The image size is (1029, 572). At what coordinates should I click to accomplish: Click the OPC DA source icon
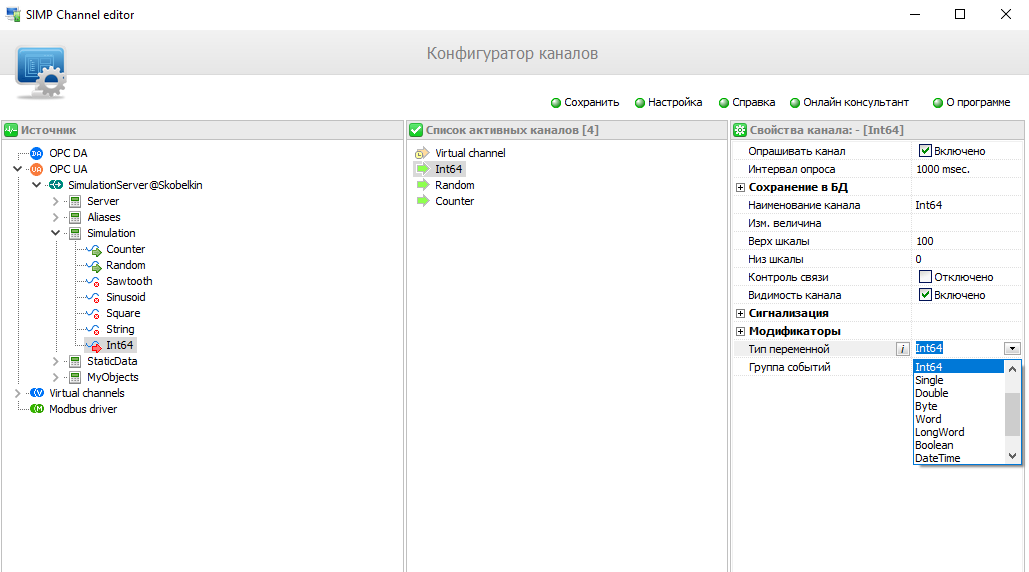point(37,153)
